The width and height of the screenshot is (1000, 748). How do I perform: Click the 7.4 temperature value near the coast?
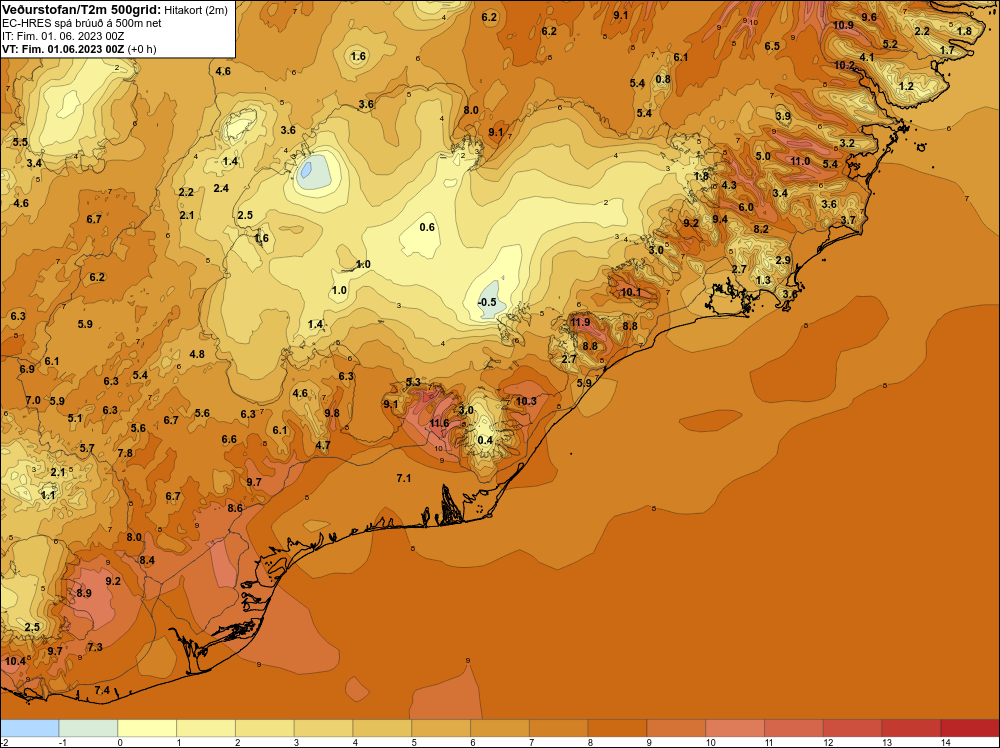[x=102, y=690]
